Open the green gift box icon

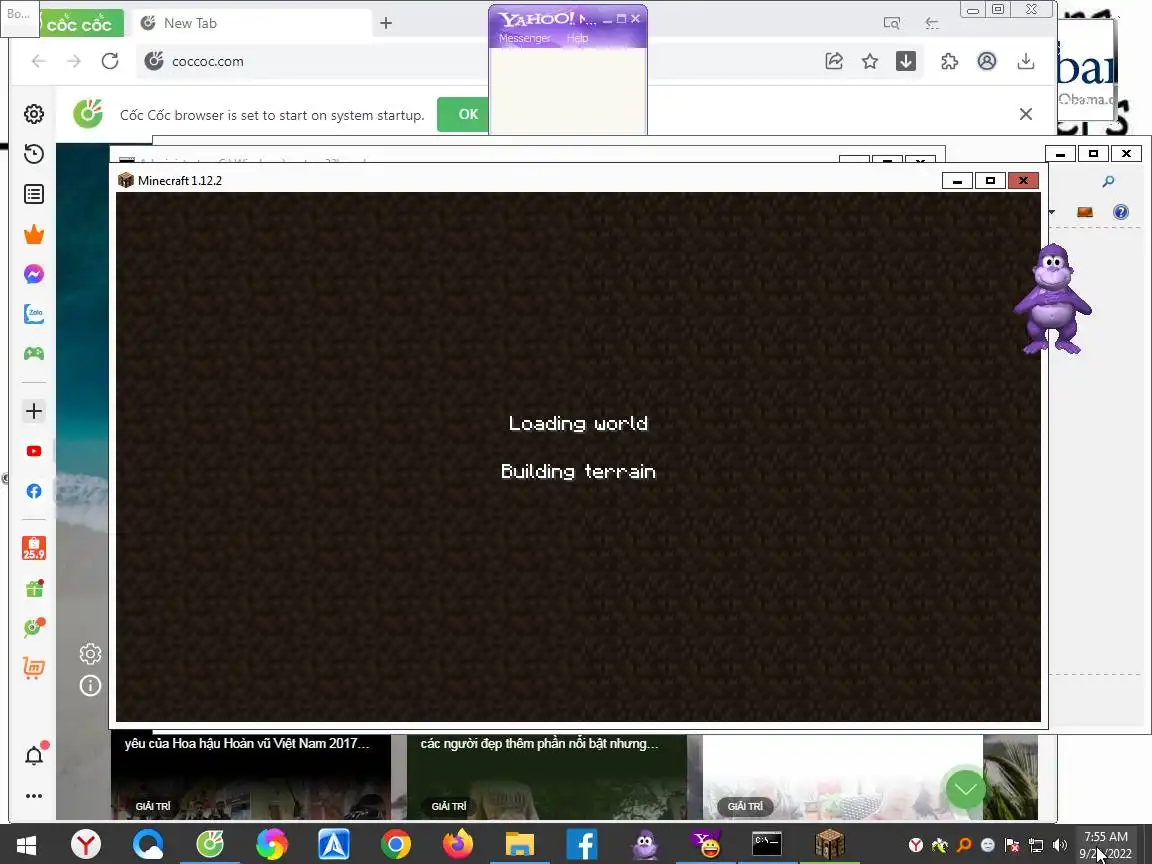coord(34,588)
